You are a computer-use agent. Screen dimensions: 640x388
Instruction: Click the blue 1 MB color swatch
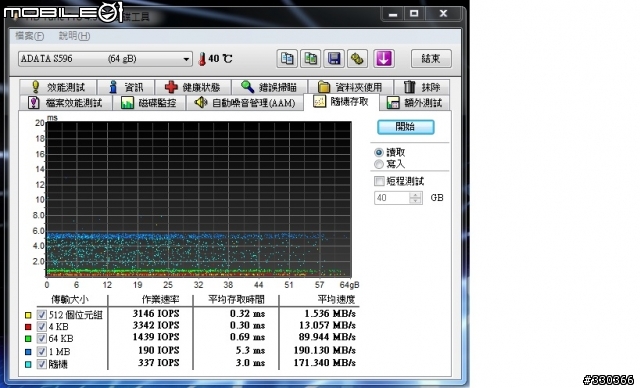pos(28,352)
